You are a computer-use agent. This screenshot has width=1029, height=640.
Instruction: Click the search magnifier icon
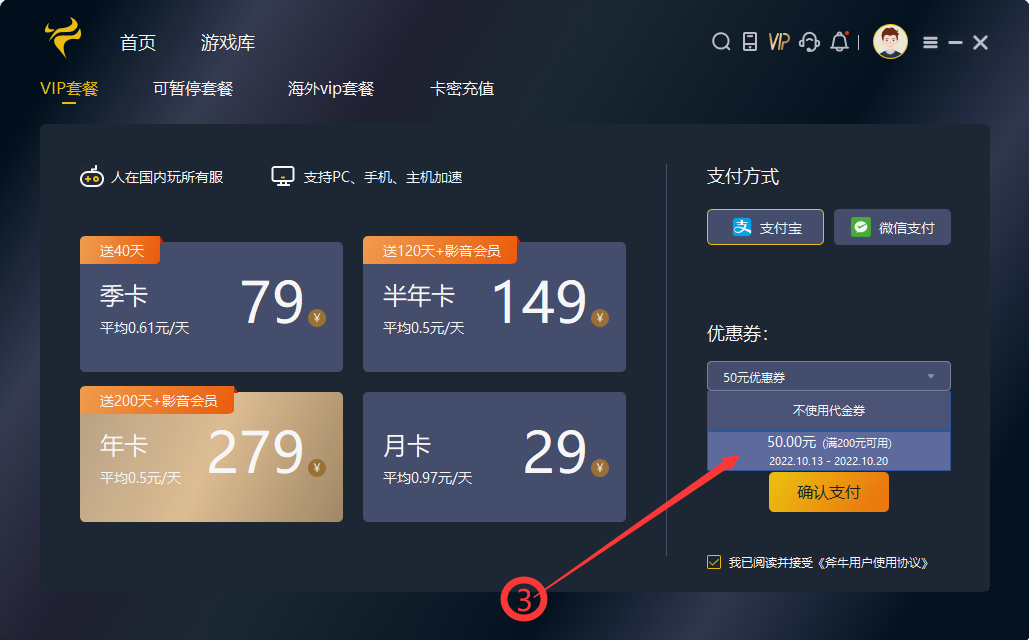pyautogui.click(x=720, y=42)
